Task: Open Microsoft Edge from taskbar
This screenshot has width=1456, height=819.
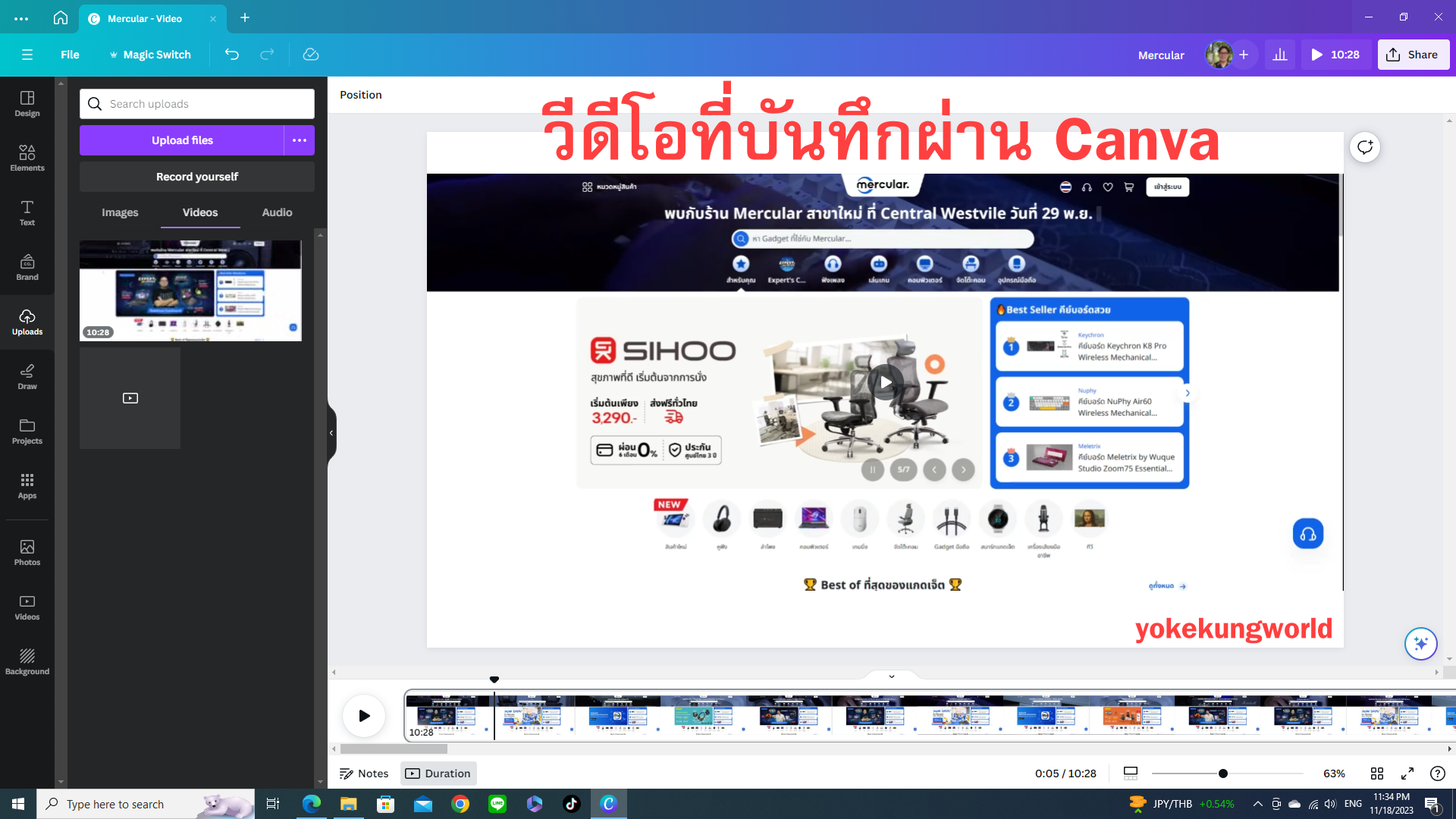Action: [x=311, y=804]
